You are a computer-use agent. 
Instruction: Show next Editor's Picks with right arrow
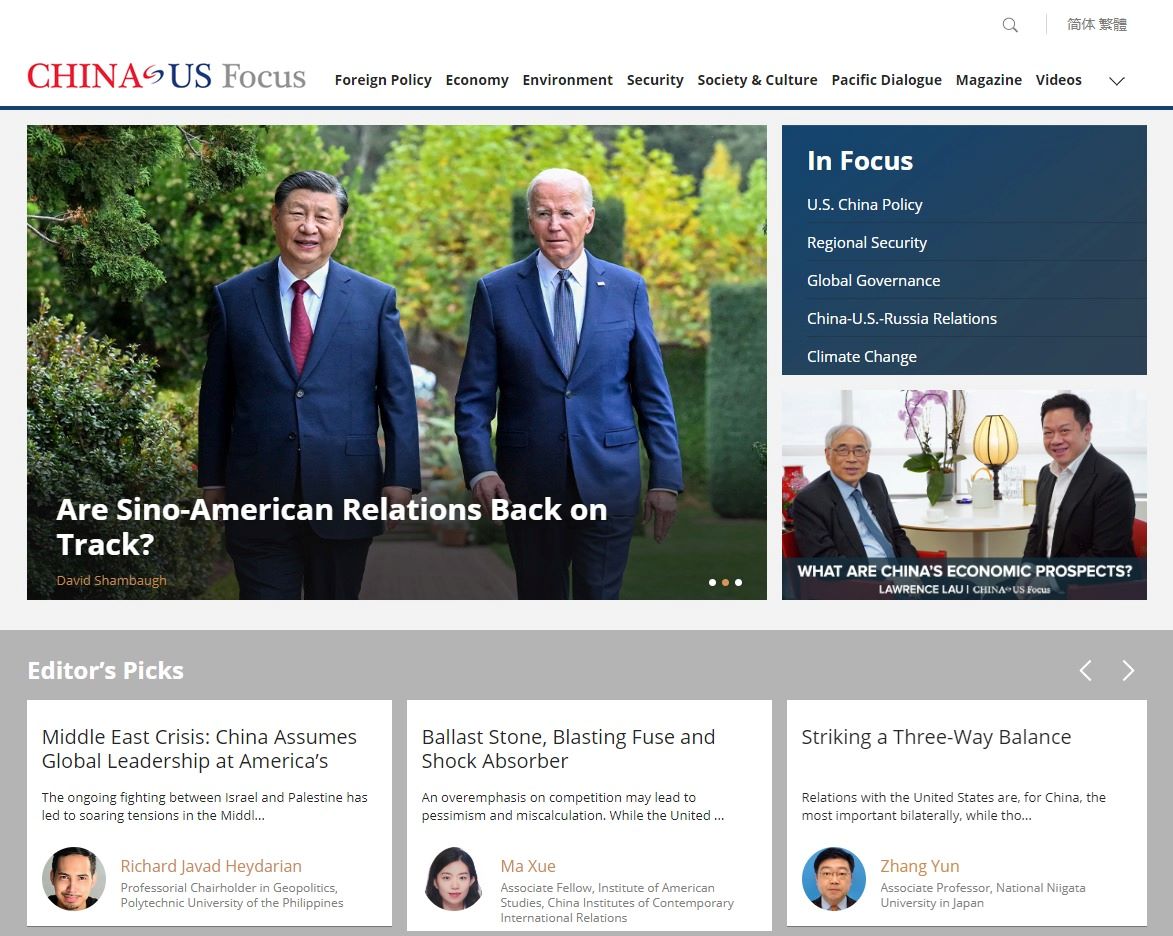(x=1128, y=670)
